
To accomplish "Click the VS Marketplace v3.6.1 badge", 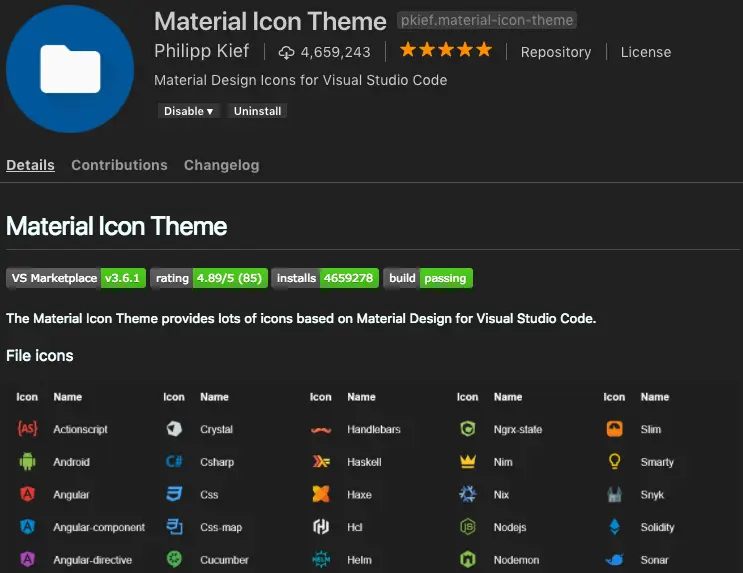I will coord(76,278).
